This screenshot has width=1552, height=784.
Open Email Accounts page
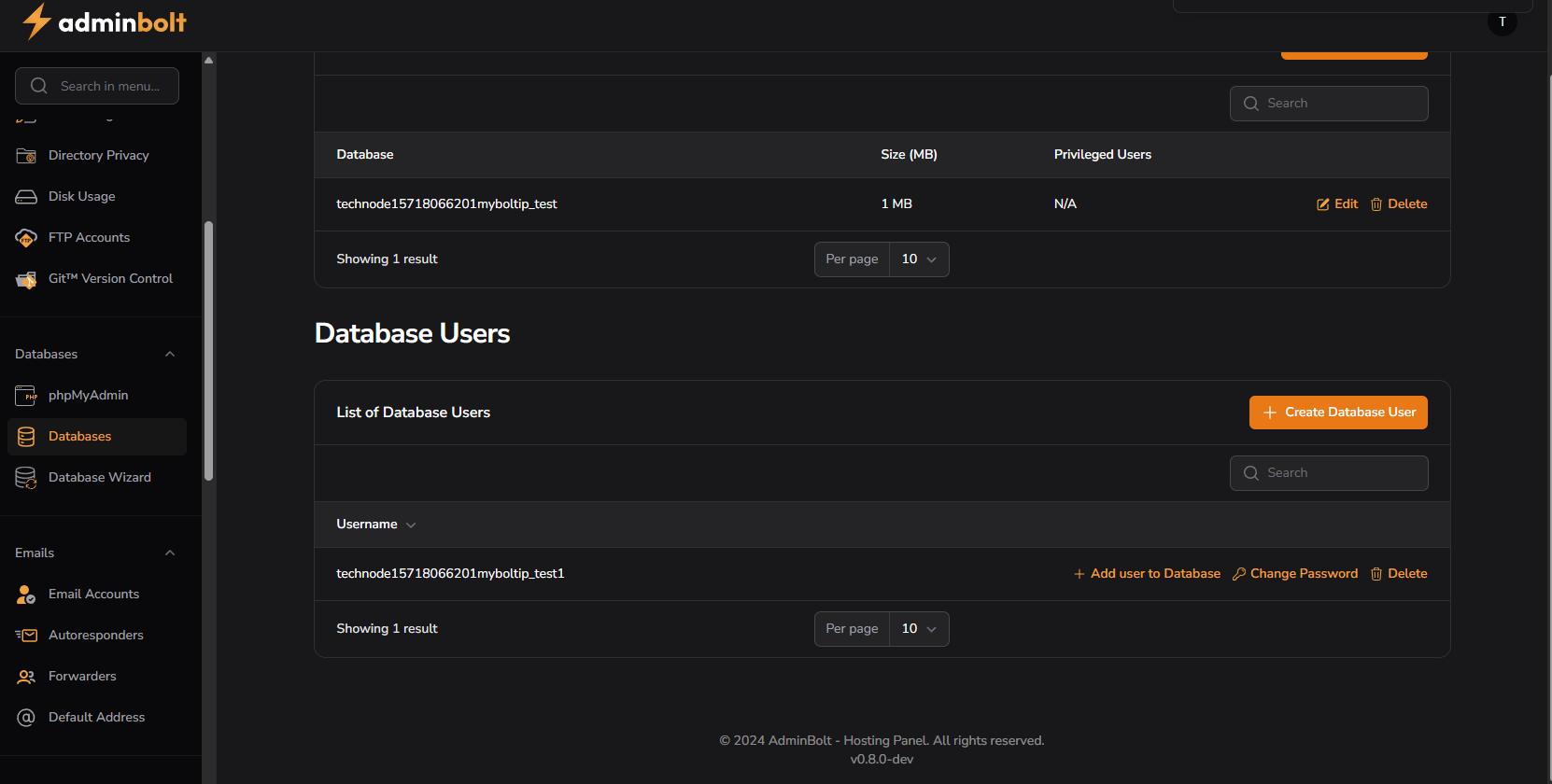point(93,595)
